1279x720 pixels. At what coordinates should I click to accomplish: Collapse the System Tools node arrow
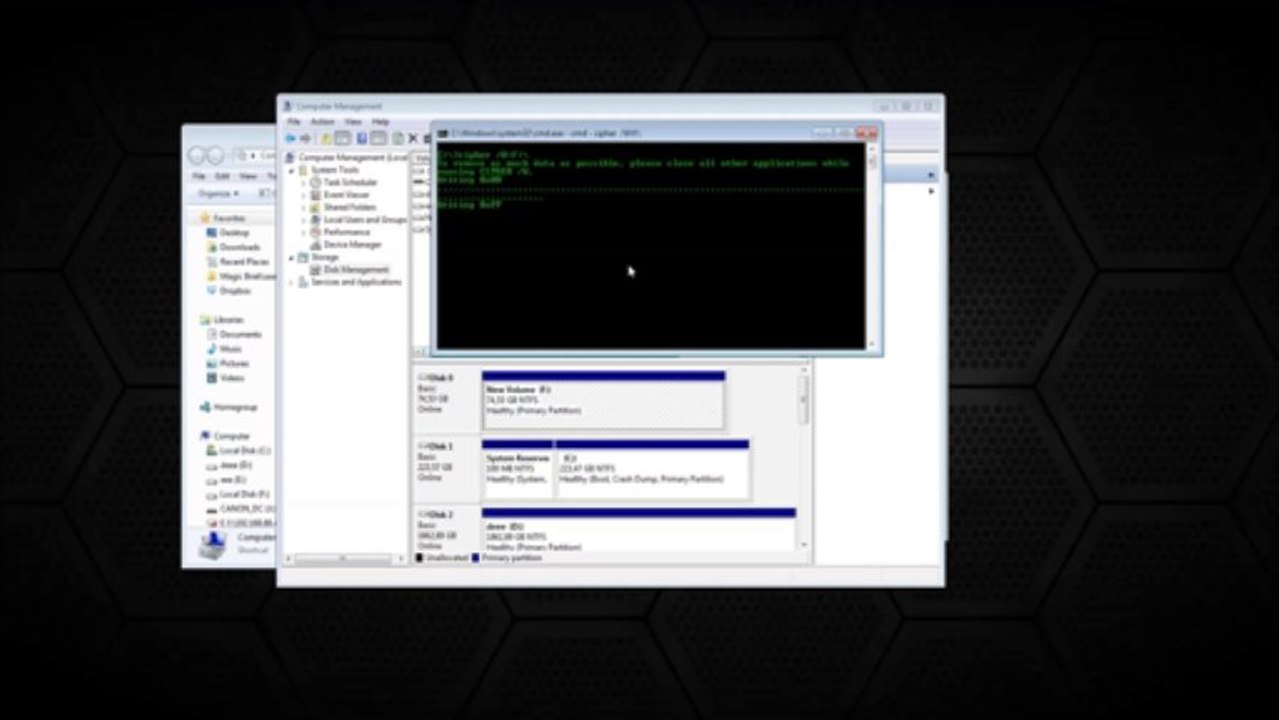point(292,170)
